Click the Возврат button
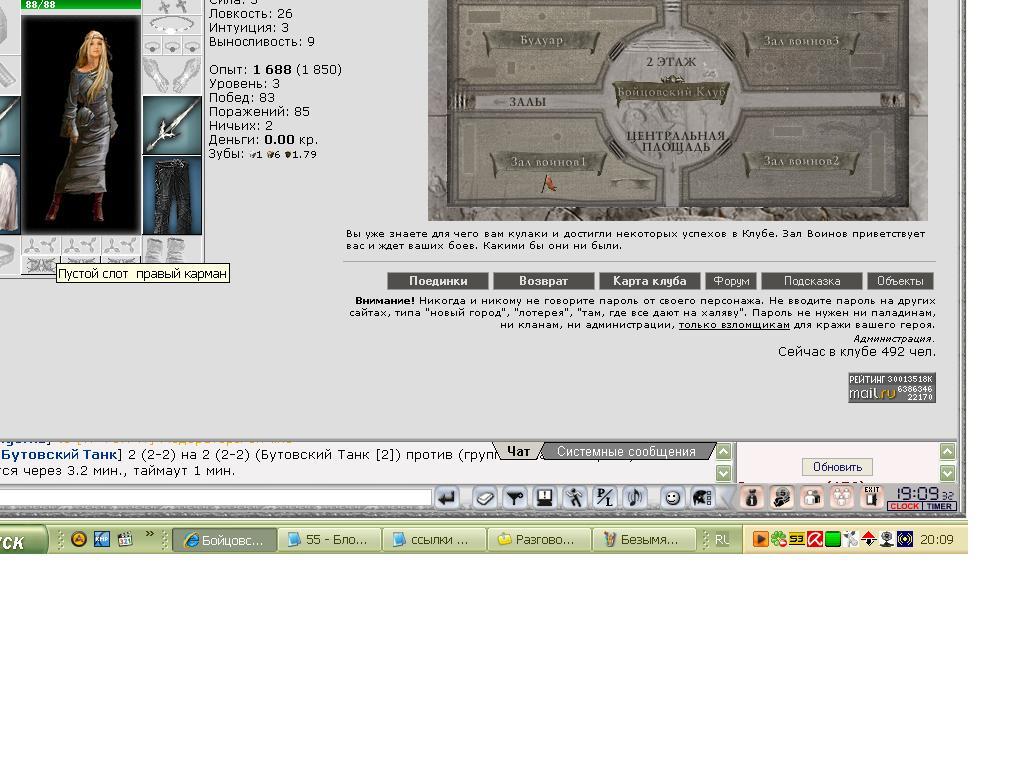Viewport: 1024px width, 768px height. (543, 281)
